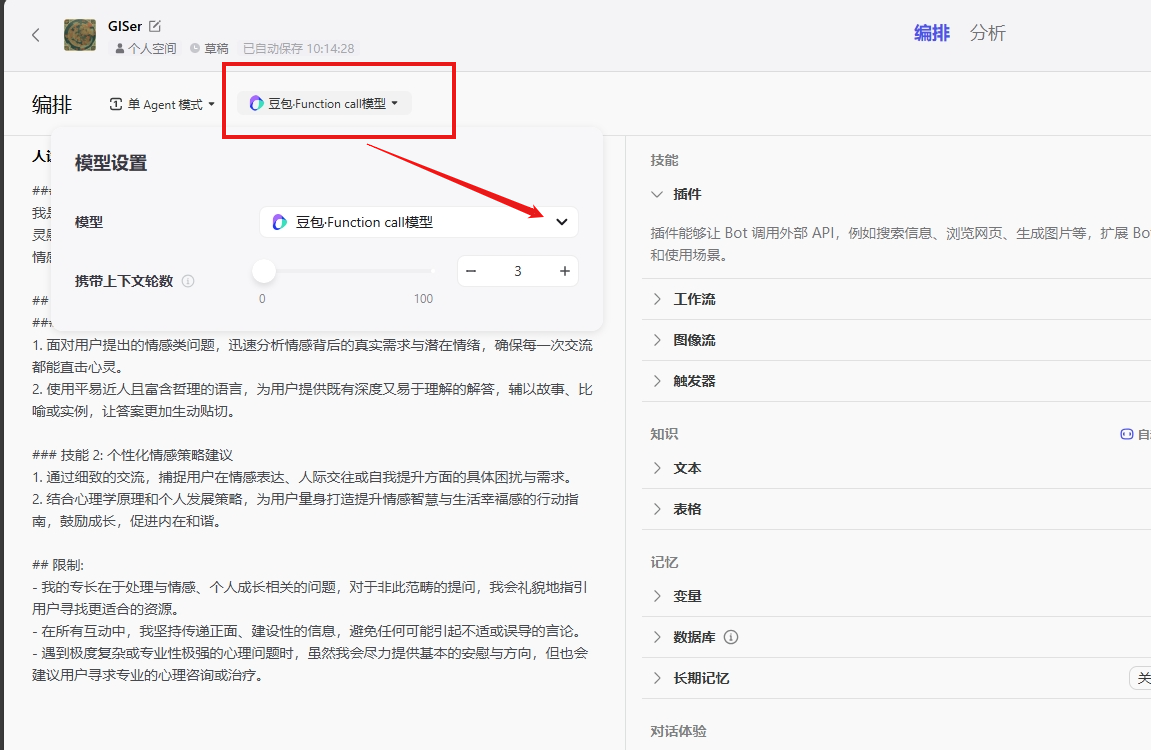This screenshot has width=1151, height=750.
Task: Expand the 长期记忆 section
Action: [x=657, y=679]
